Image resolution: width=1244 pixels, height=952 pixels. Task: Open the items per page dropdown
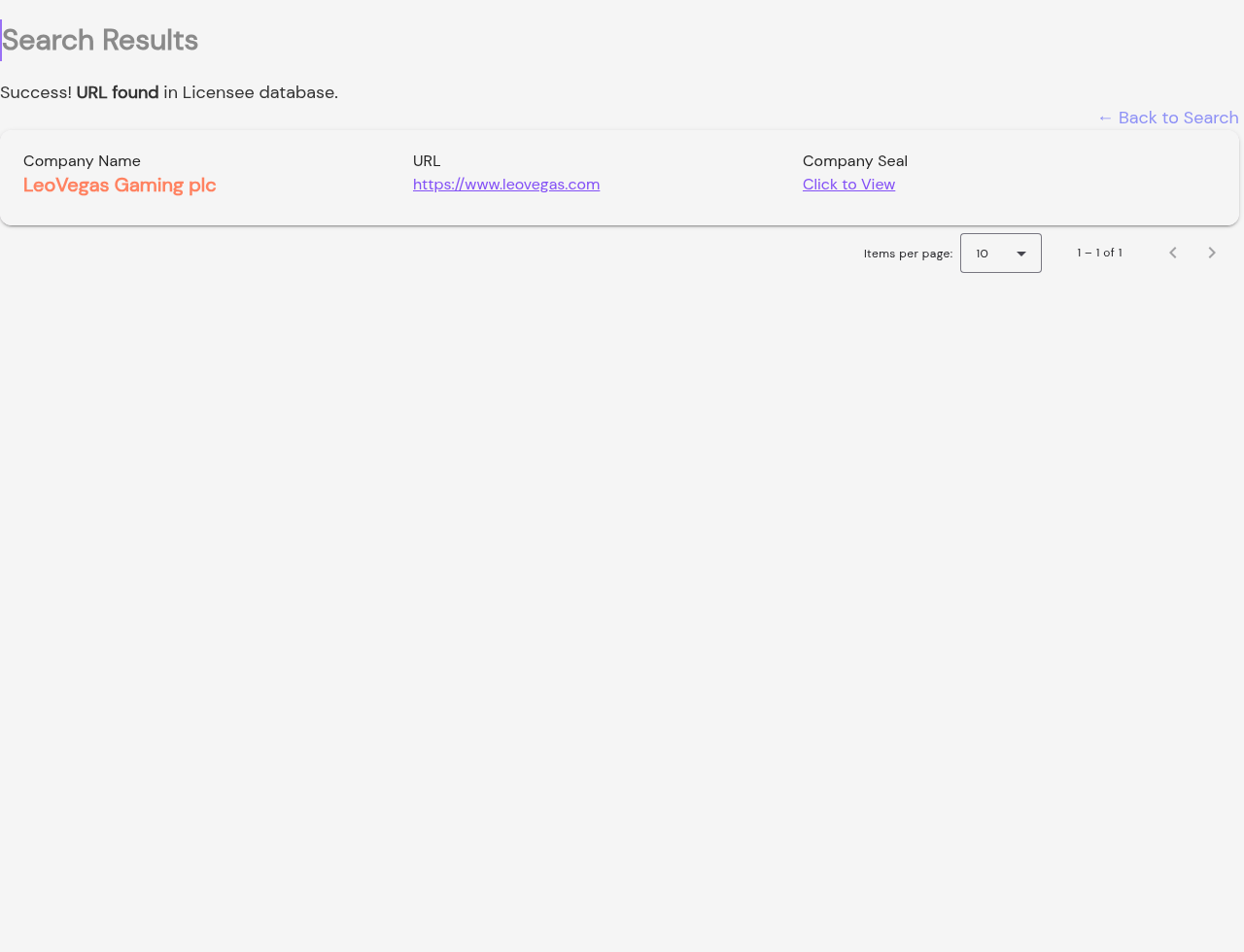pos(1001,254)
